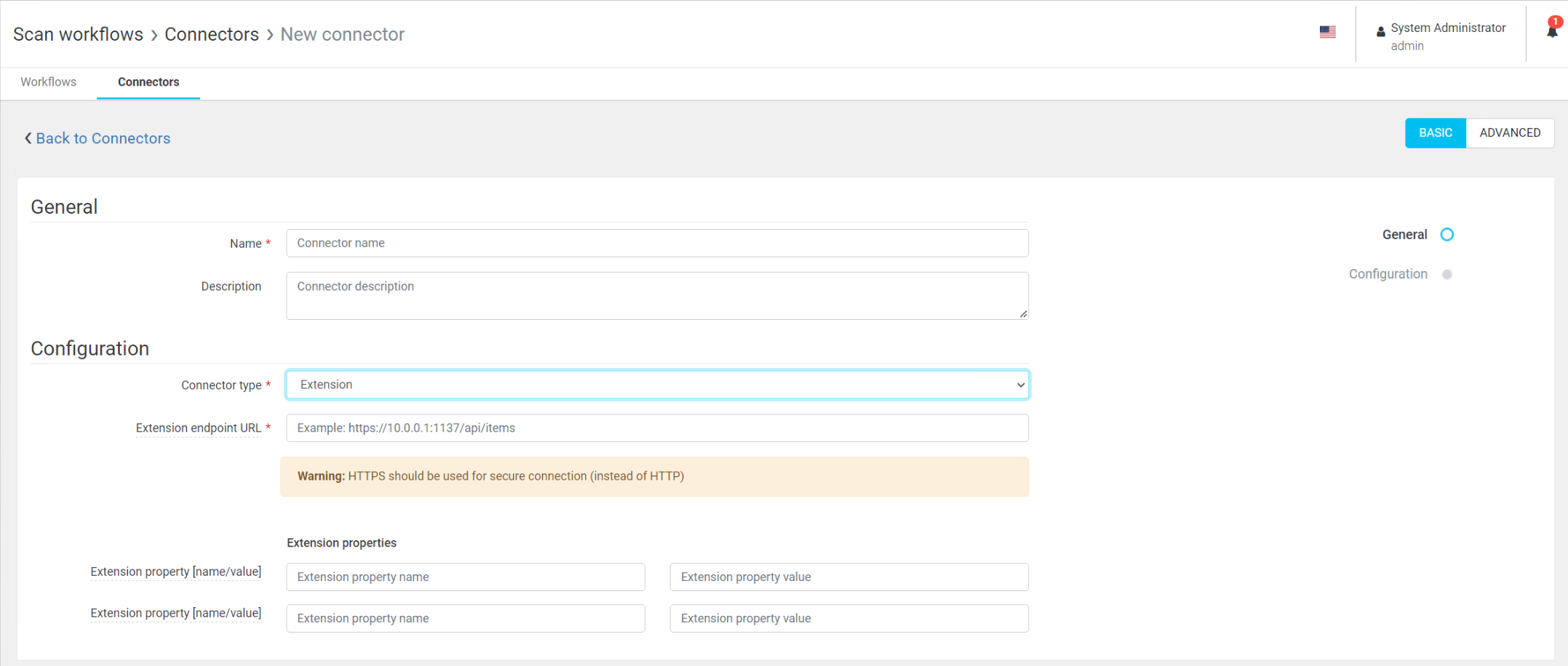Click the description field resize handle
1568x666 pixels.
pyautogui.click(x=1023, y=314)
